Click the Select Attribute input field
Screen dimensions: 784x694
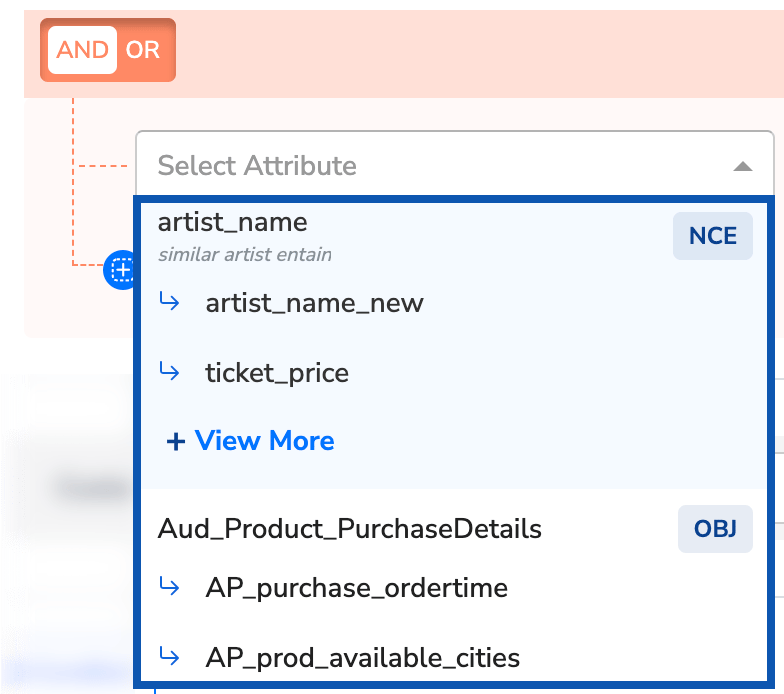pos(454,165)
